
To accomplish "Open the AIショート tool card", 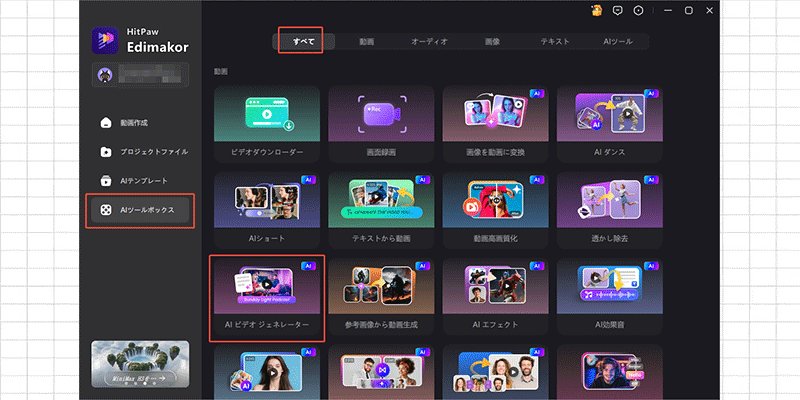I will 267,210.
